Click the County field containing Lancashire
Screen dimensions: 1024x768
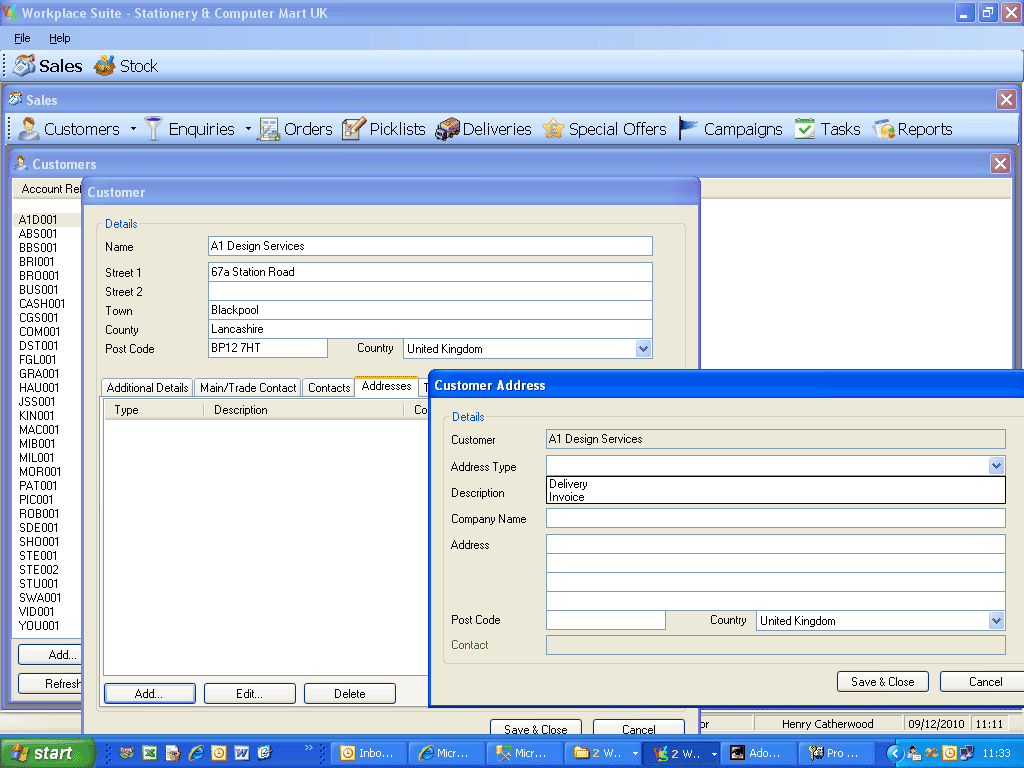click(430, 329)
